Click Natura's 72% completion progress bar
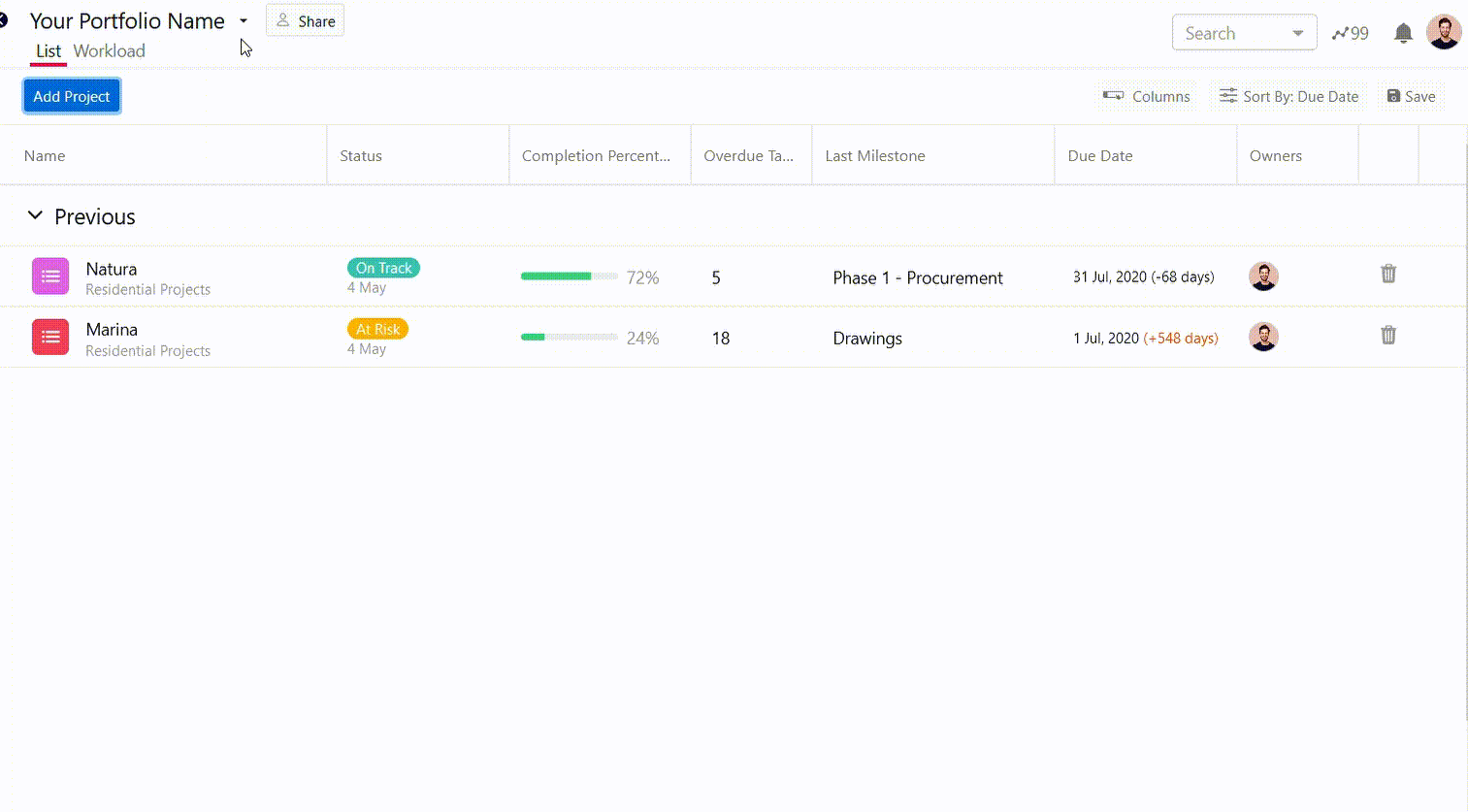 point(569,276)
